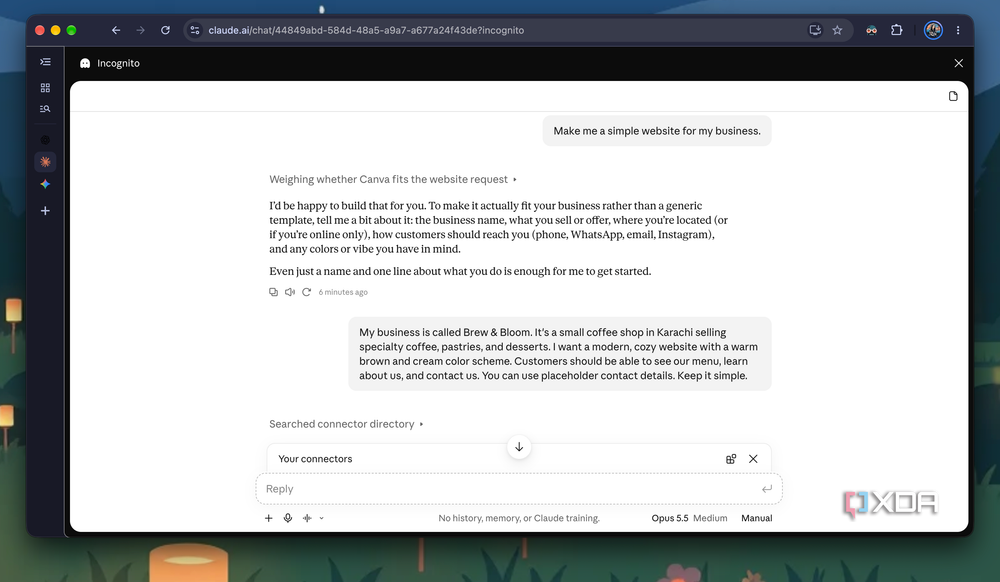
Task: Go forward in the browser
Action: (x=140, y=30)
